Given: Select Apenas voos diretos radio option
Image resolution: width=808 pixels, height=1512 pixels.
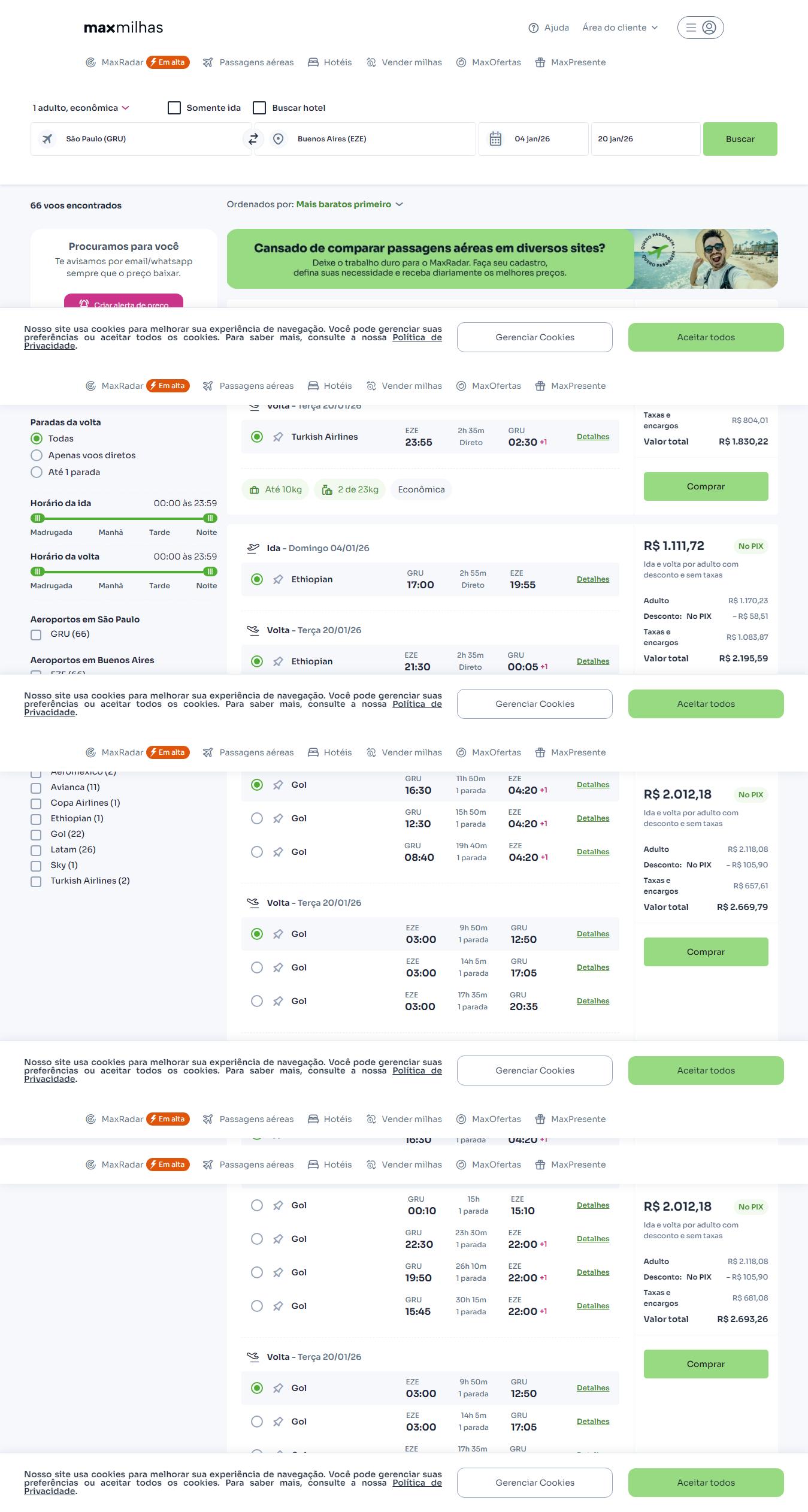Looking at the screenshot, I should (37, 455).
